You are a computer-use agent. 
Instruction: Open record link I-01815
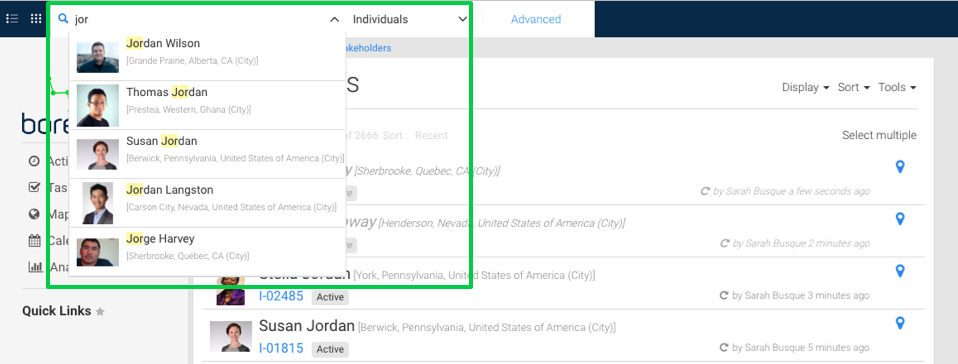281,349
